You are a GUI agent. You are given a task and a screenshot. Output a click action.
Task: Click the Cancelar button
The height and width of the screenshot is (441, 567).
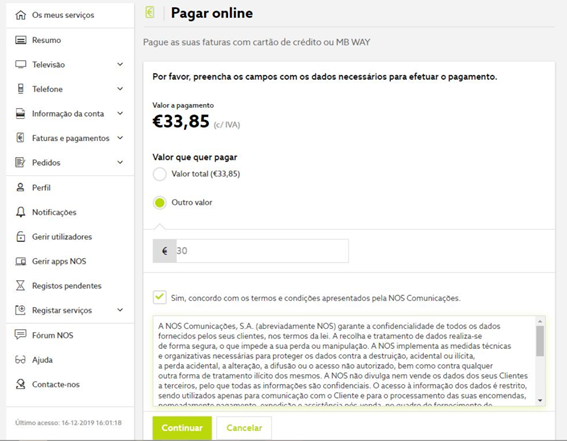[244, 428]
